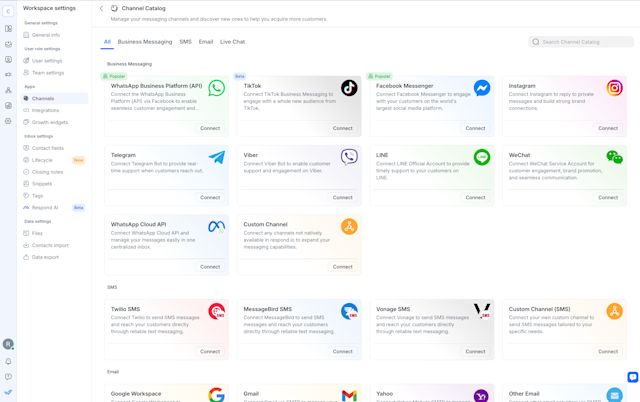
Task: Click the Gmail logo icon
Action: pos(349,395)
